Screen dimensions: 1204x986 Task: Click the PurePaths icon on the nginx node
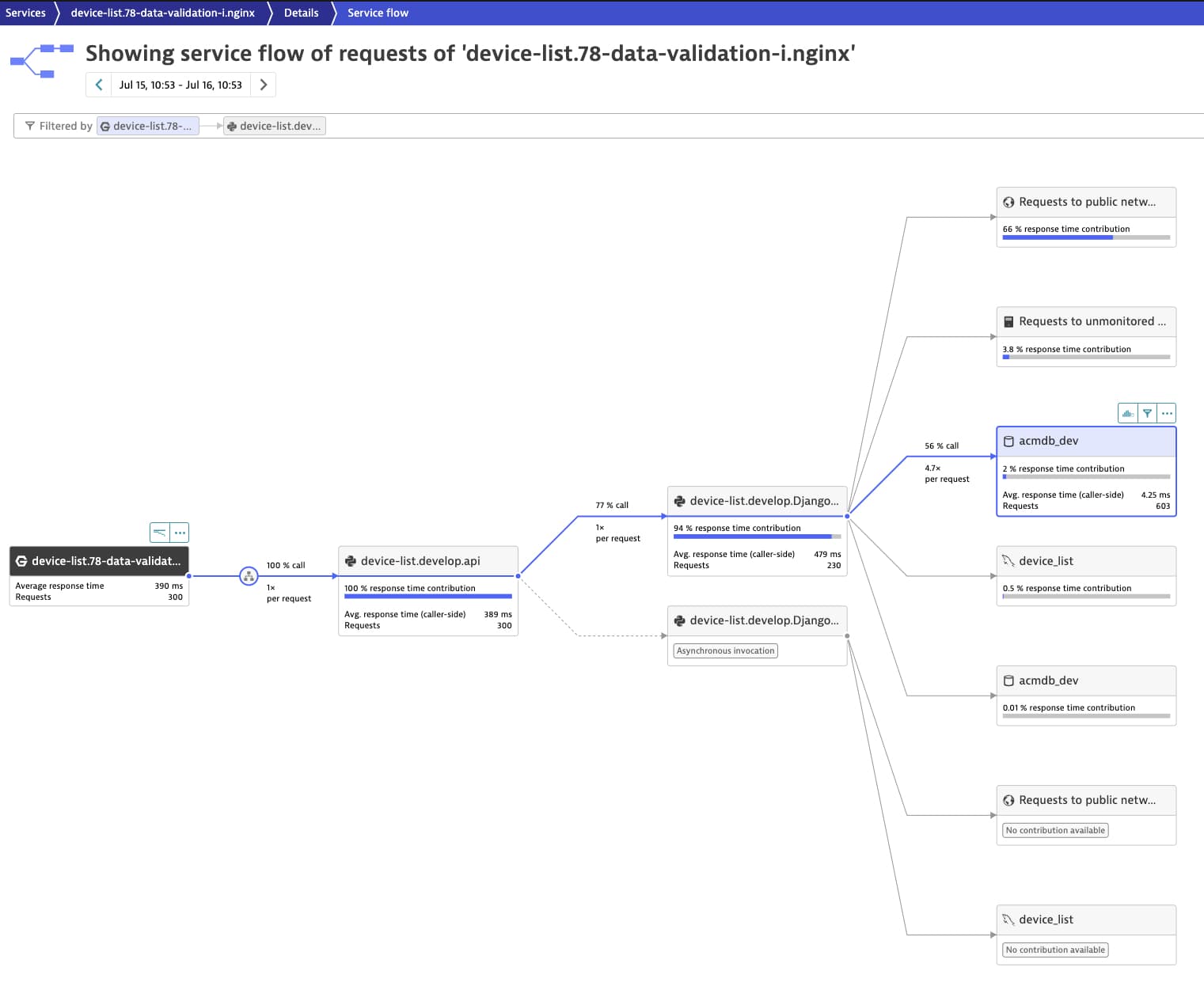tap(161, 532)
